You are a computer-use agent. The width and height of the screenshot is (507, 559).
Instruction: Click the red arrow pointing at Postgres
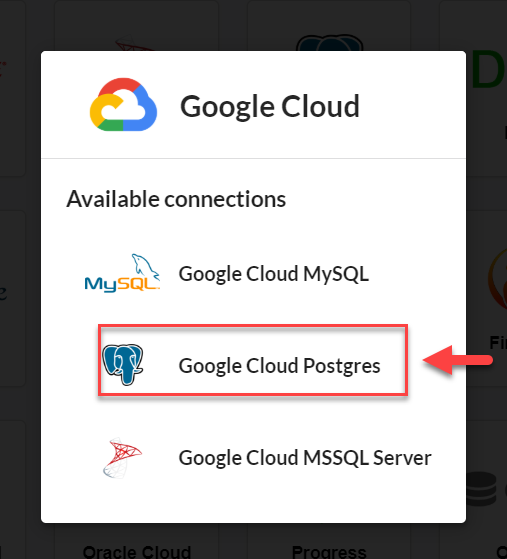(x=458, y=360)
